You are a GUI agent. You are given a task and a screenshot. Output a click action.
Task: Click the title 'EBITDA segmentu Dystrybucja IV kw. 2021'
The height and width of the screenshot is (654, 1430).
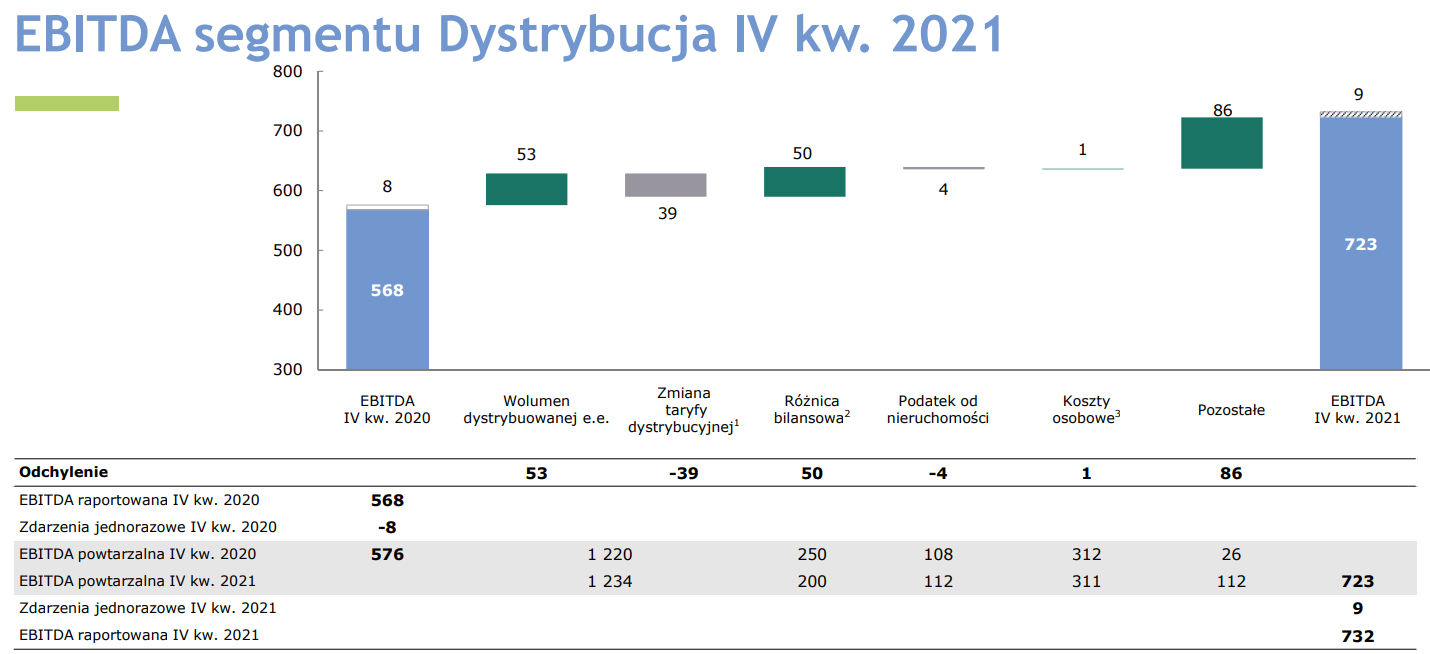(509, 34)
